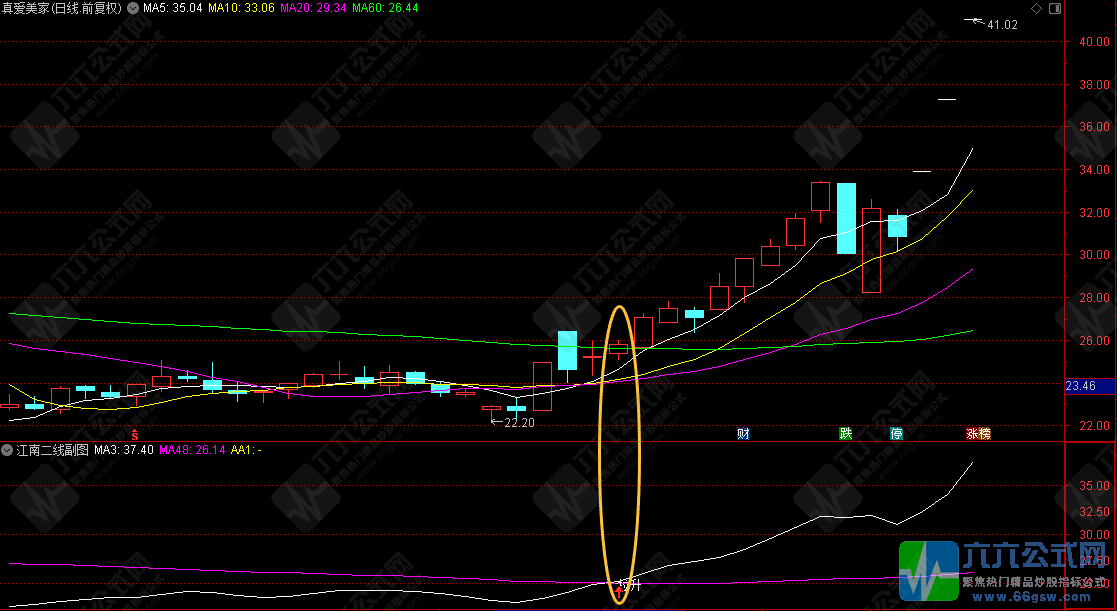Click MA3 label in sub-chart header
Viewport: 1117px width, 611px height.
(x=123, y=450)
